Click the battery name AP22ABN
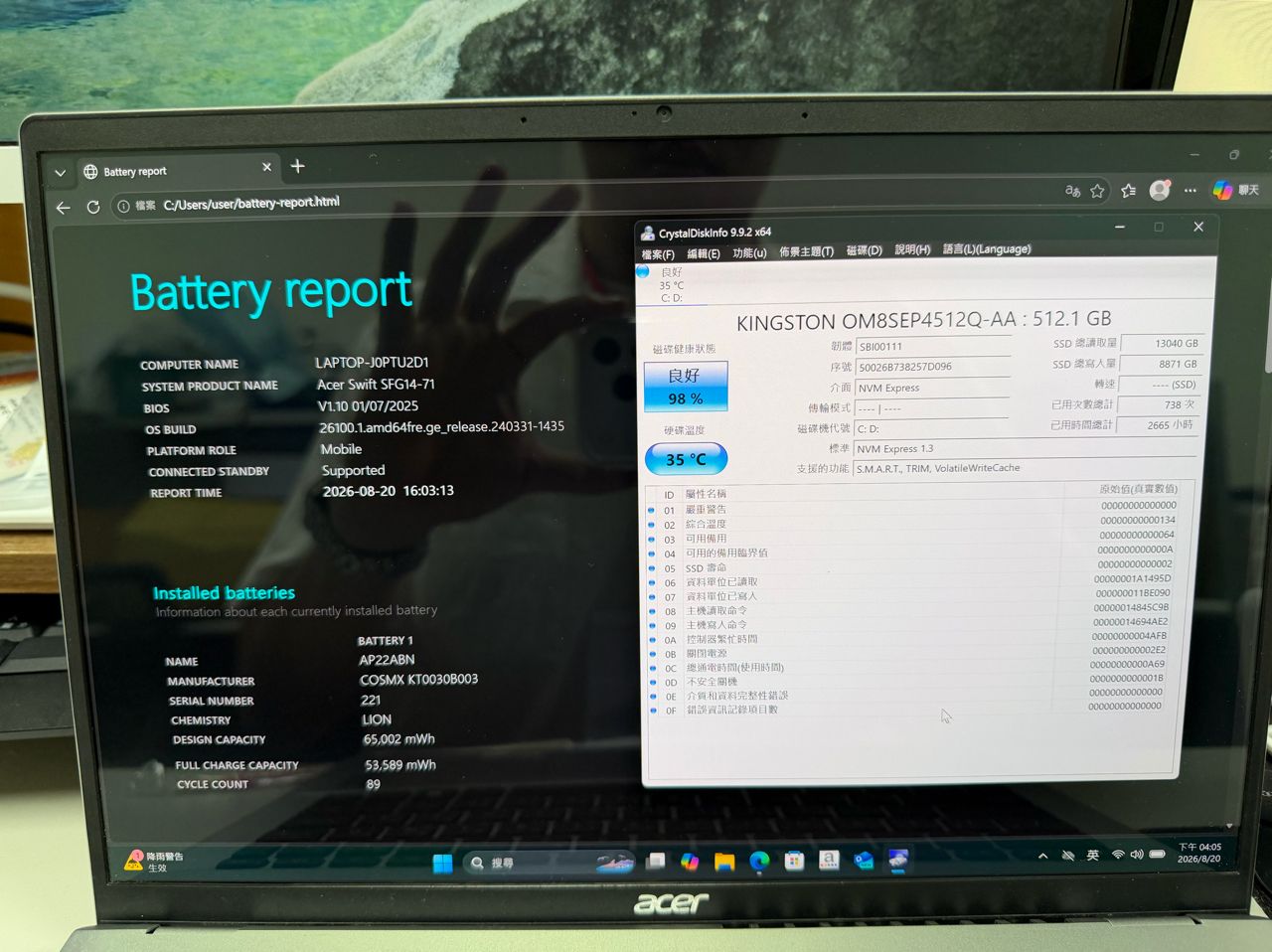This screenshot has height=952, width=1272. click(x=387, y=660)
